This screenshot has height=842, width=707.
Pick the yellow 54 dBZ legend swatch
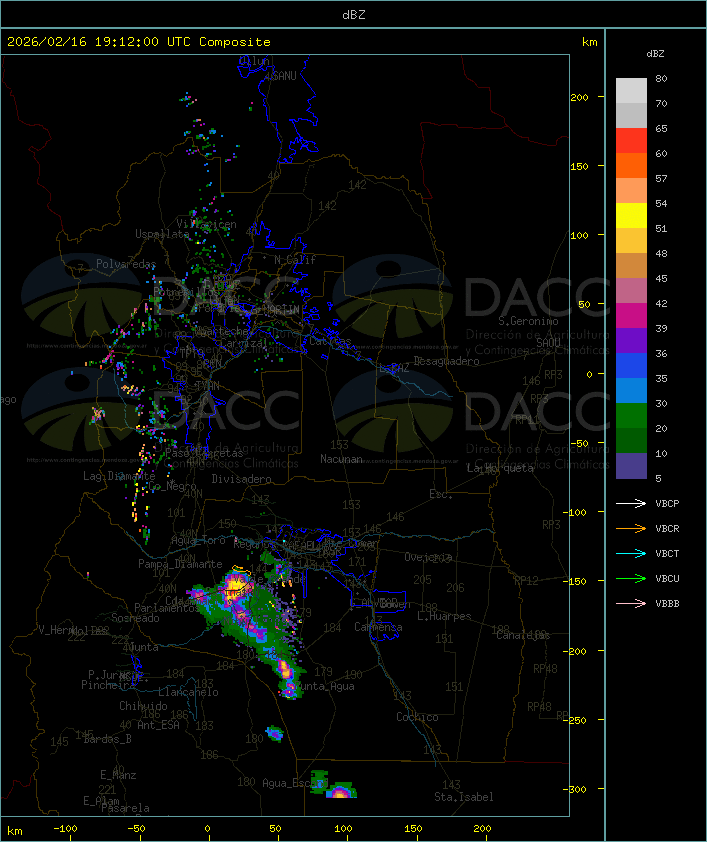(x=631, y=215)
